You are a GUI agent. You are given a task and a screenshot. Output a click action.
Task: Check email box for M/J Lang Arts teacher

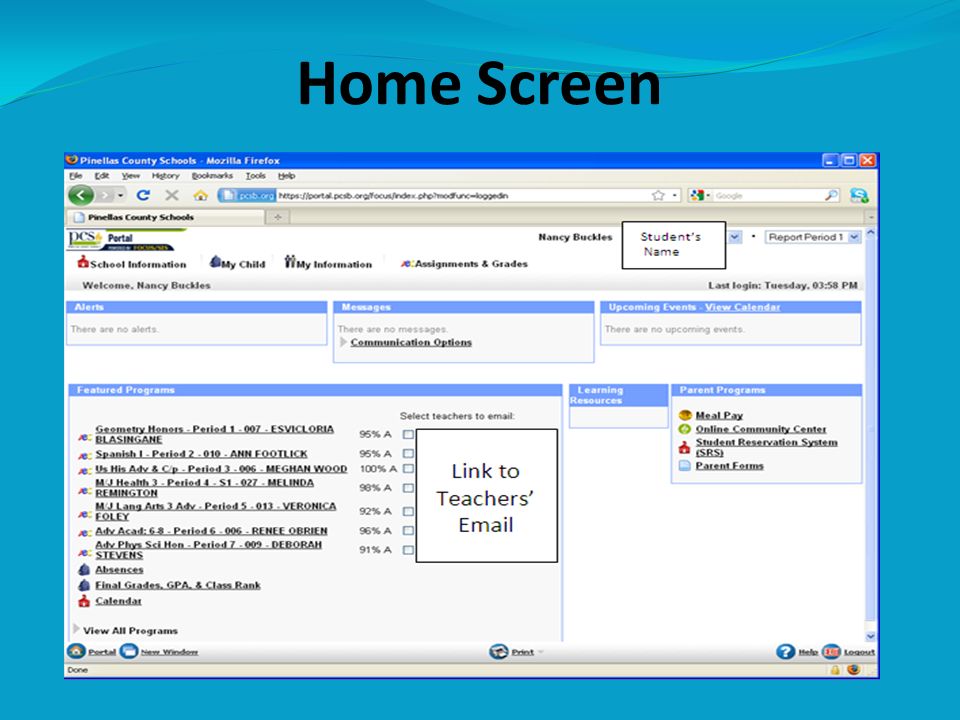click(408, 511)
